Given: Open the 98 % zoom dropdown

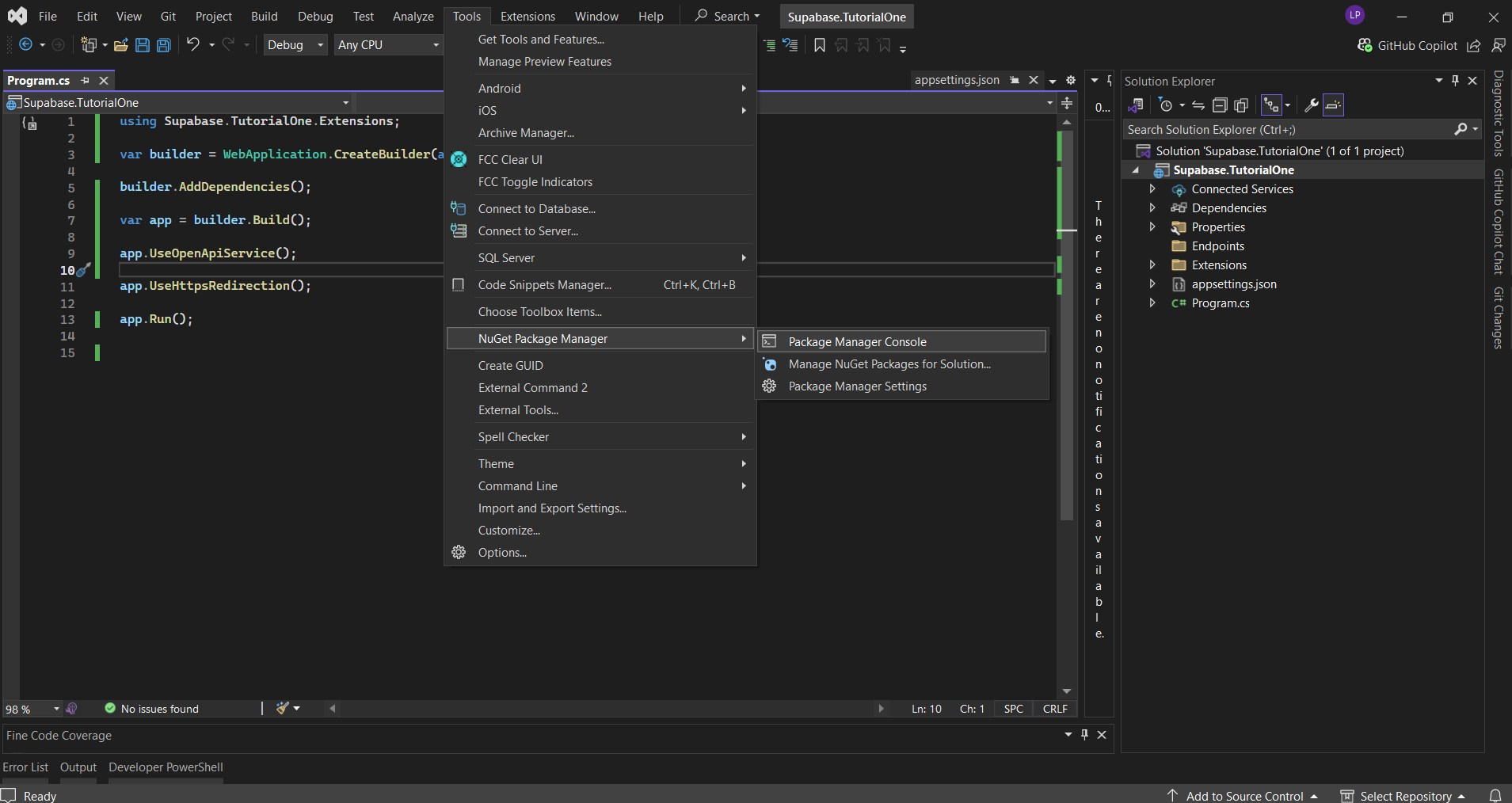Looking at the screenshot, I should [x=32, y=709].
